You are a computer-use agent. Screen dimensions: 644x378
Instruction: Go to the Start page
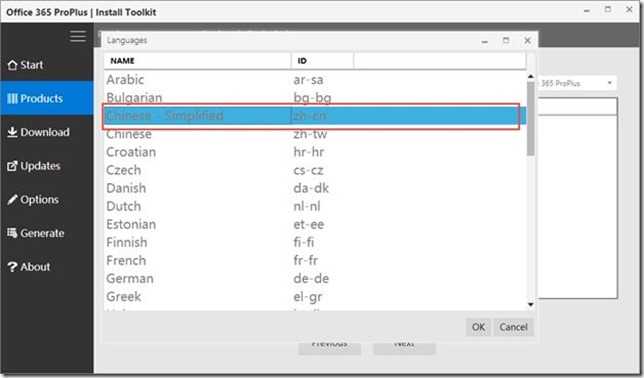[47, 65]
